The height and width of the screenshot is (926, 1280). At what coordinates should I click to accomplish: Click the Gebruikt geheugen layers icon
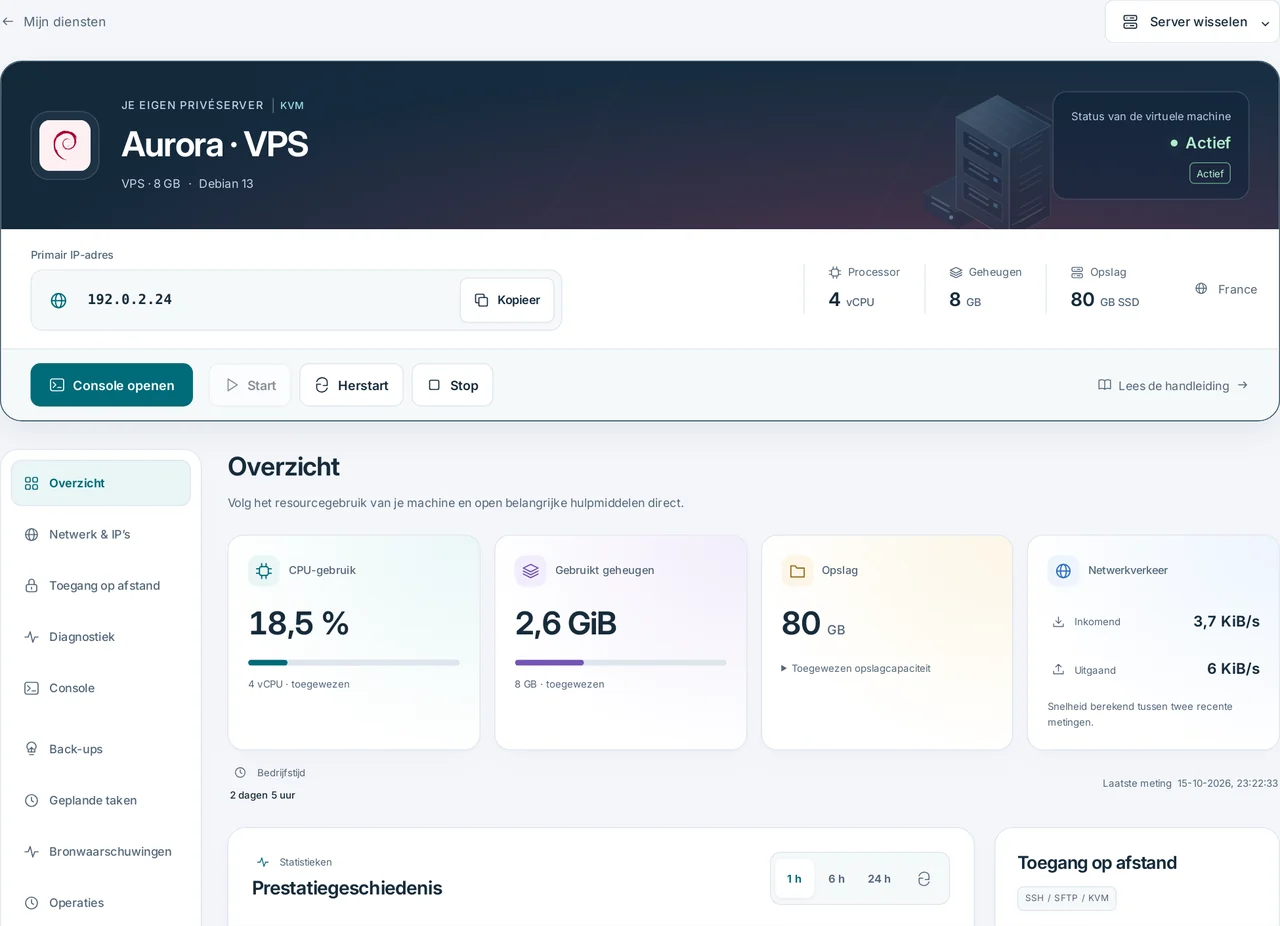530,571
